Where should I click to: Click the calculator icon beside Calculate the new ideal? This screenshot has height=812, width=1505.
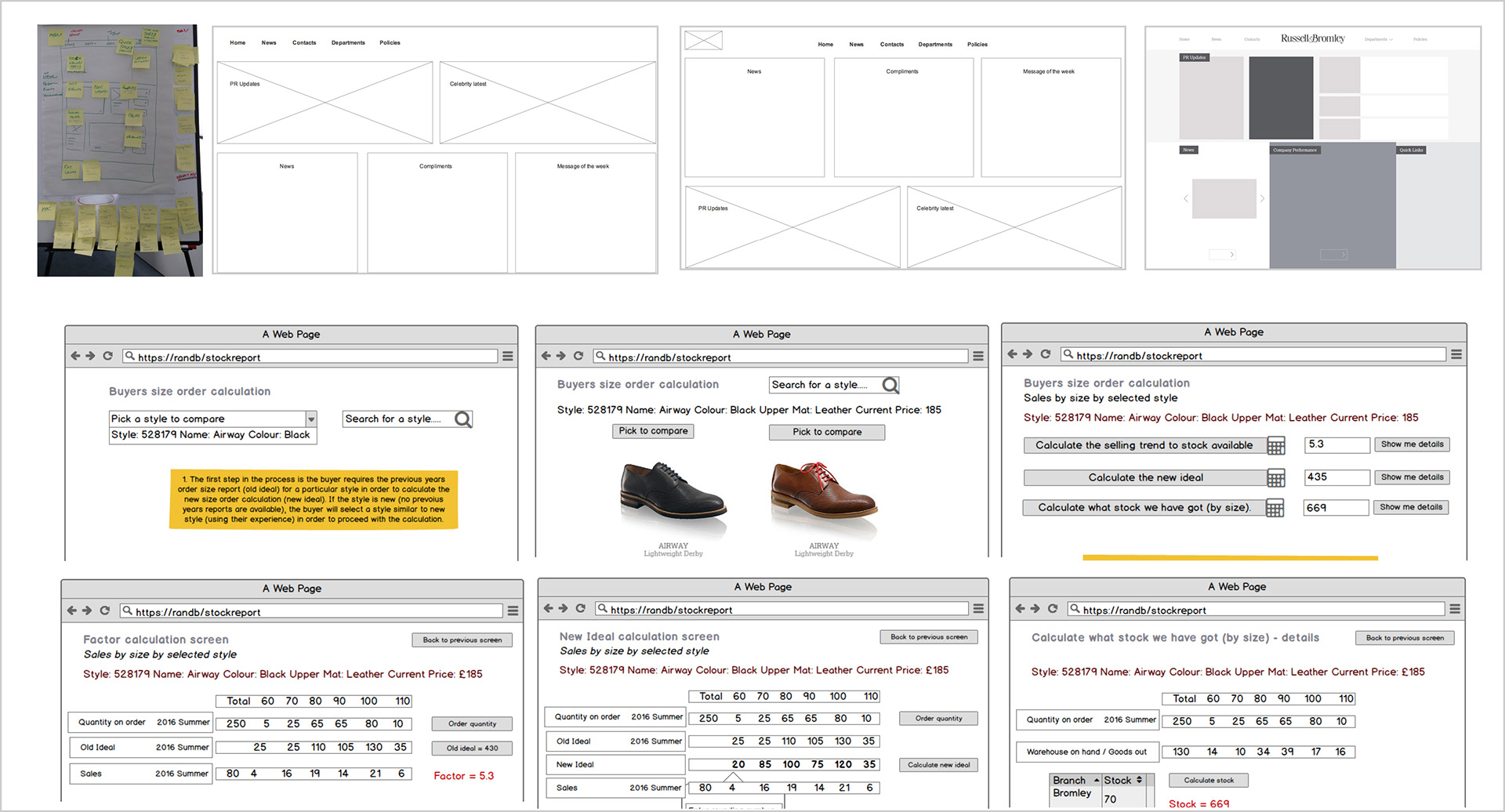(1276, 478)
